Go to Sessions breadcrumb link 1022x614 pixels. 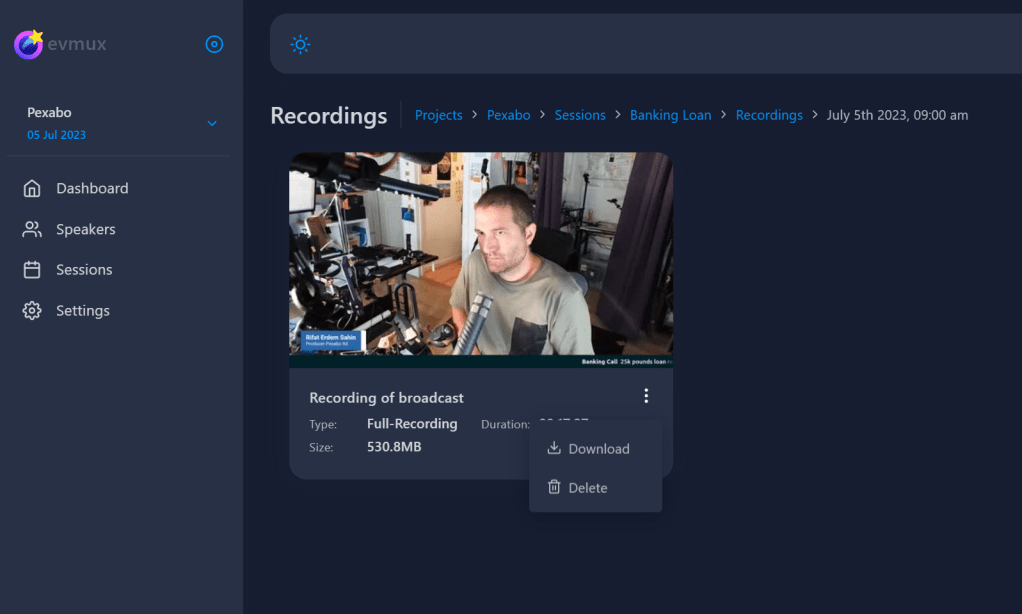(580, 115)
